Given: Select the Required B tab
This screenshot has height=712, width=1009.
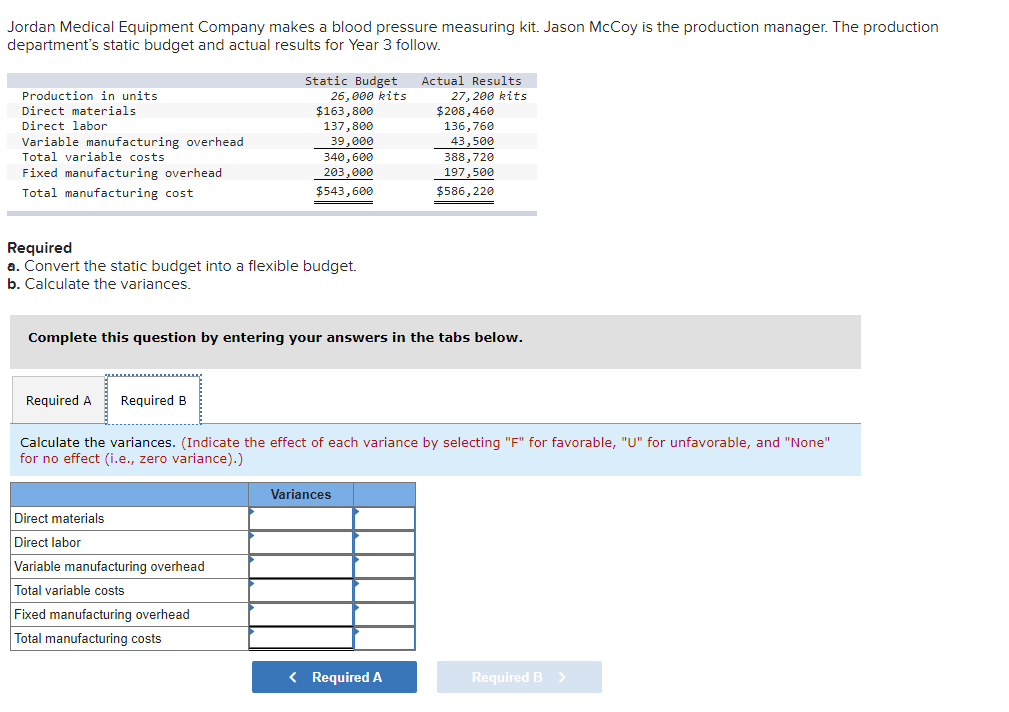Looking at the screenshot, I should [153, 400].
